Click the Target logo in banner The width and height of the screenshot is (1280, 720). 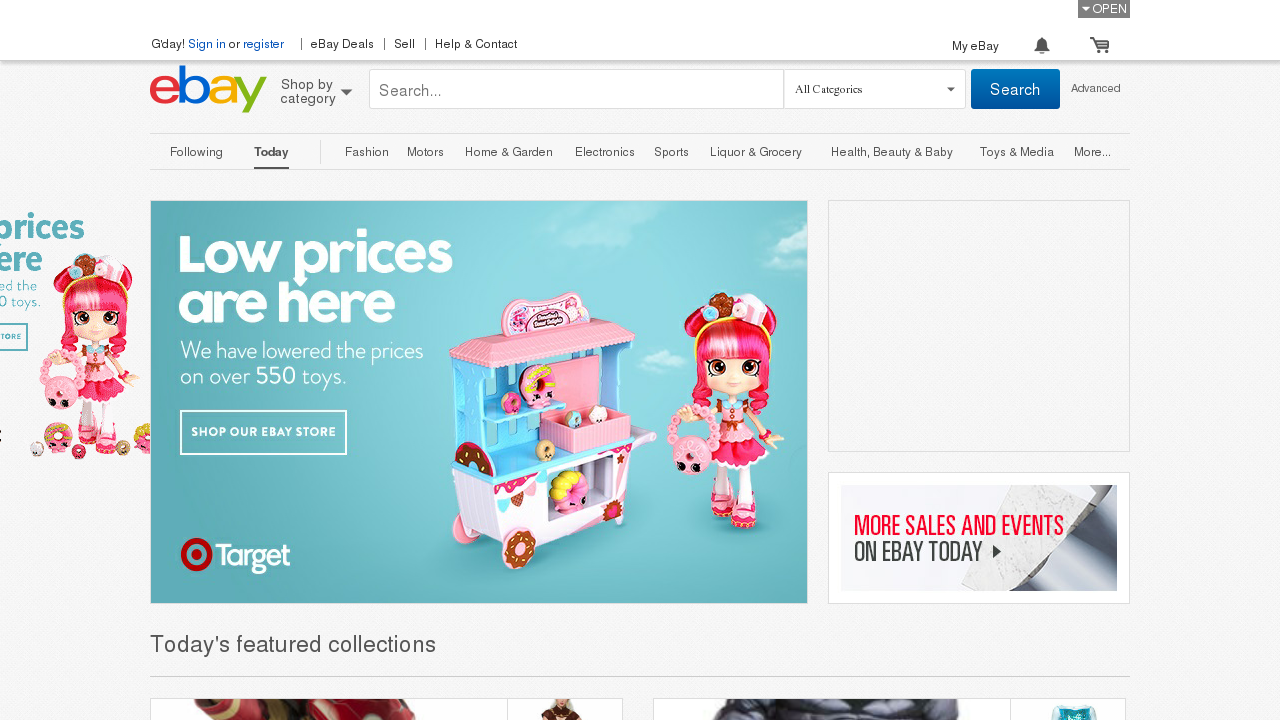(235, 555)
